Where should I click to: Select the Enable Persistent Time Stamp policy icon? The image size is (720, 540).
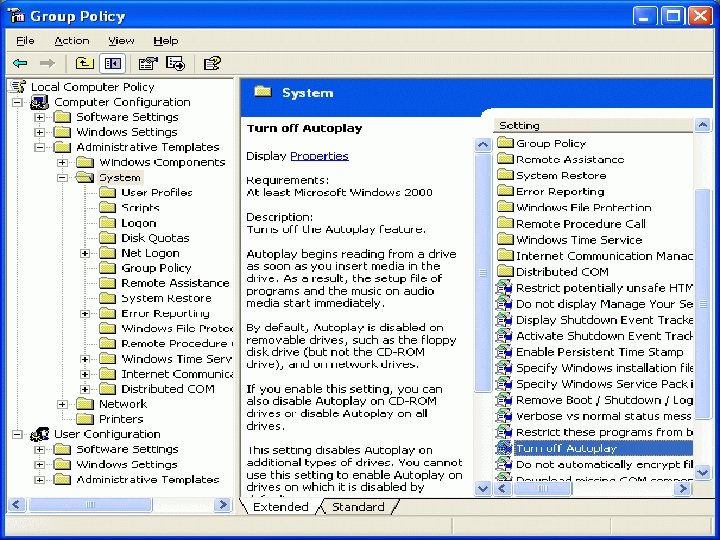tap(504, 352)
